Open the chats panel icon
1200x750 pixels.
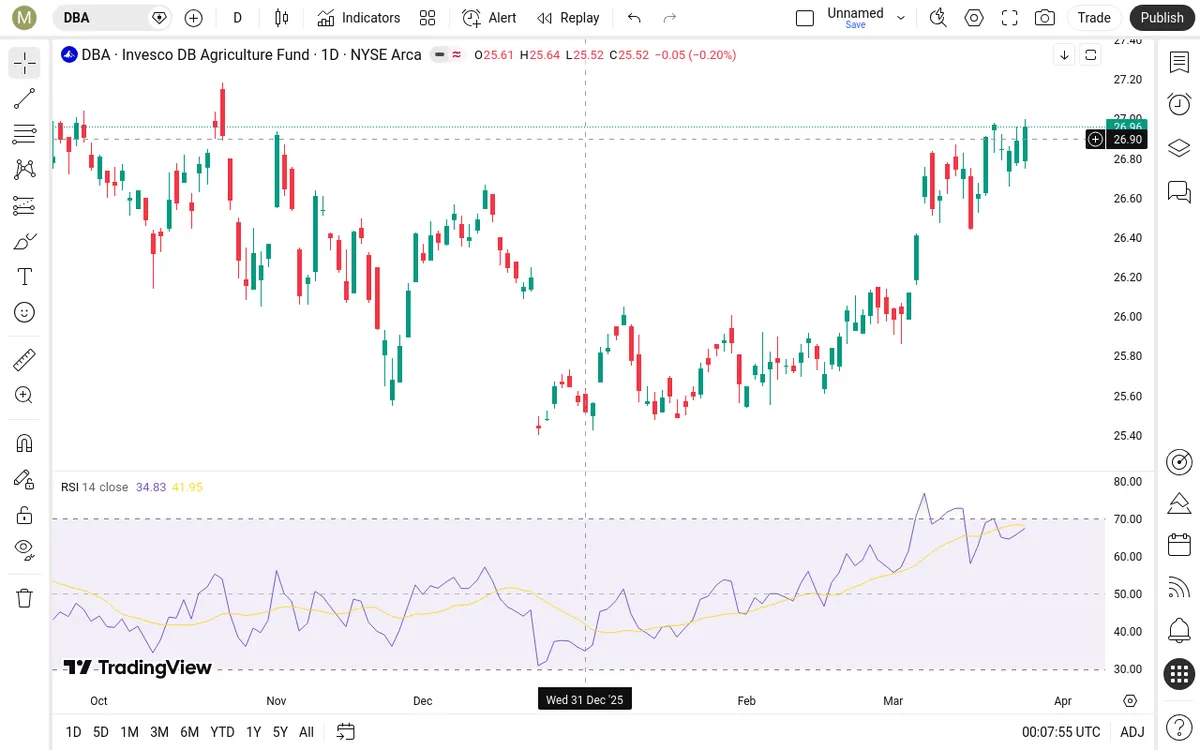tap(1179, 191)
